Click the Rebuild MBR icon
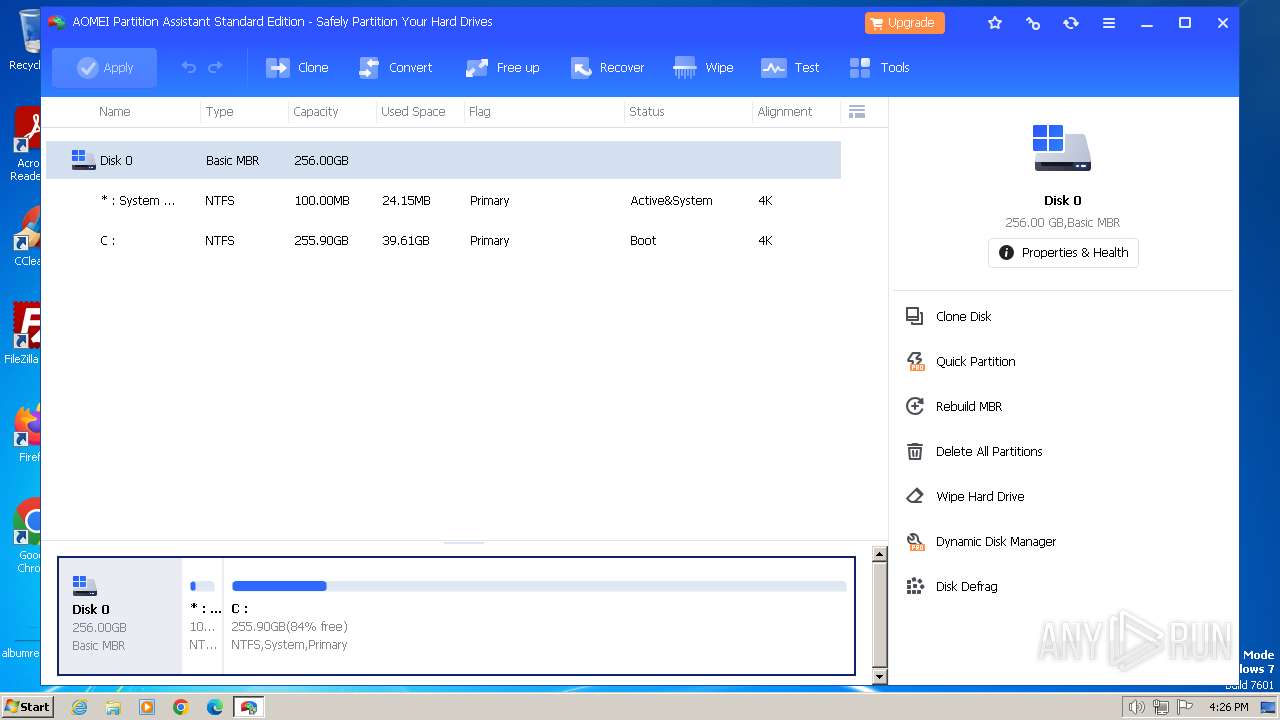Screen dimensions: 1280x720 [x=914, y=406]
